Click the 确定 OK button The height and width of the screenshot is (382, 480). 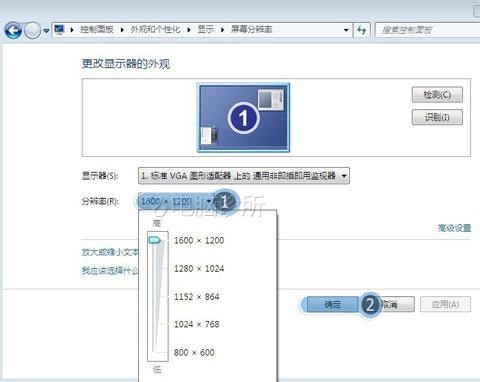click(333, 304)
